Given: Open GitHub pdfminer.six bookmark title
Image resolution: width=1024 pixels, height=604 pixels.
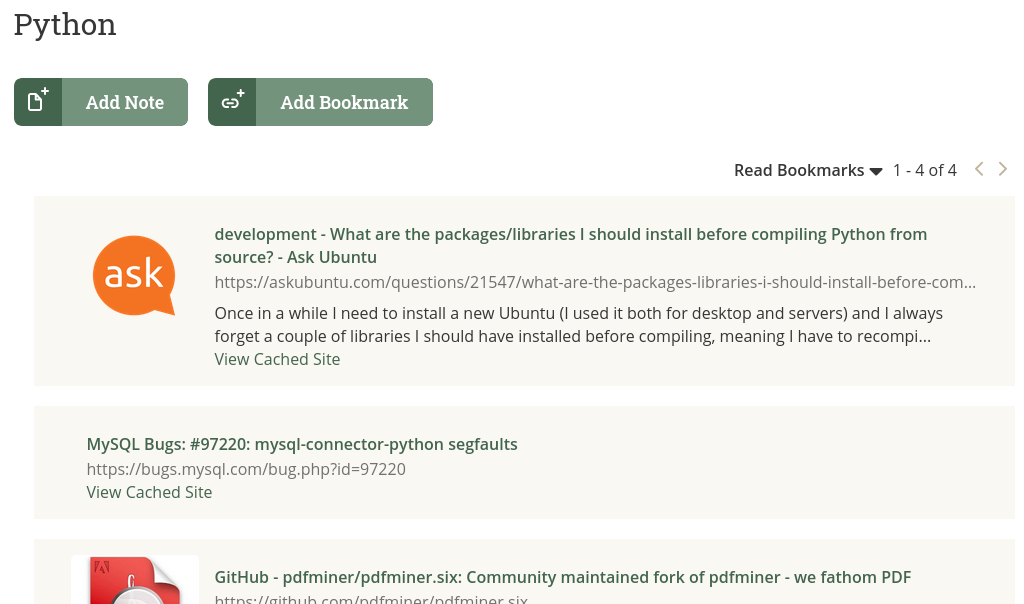Looking at the screenshot, I should click(x=562, y=577).
